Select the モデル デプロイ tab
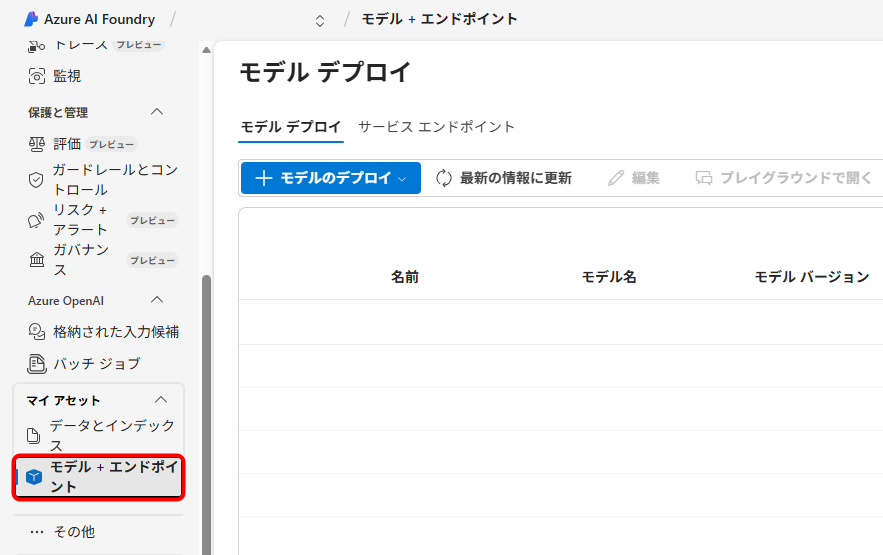This screenshot has height=555, width=883. 291,127
